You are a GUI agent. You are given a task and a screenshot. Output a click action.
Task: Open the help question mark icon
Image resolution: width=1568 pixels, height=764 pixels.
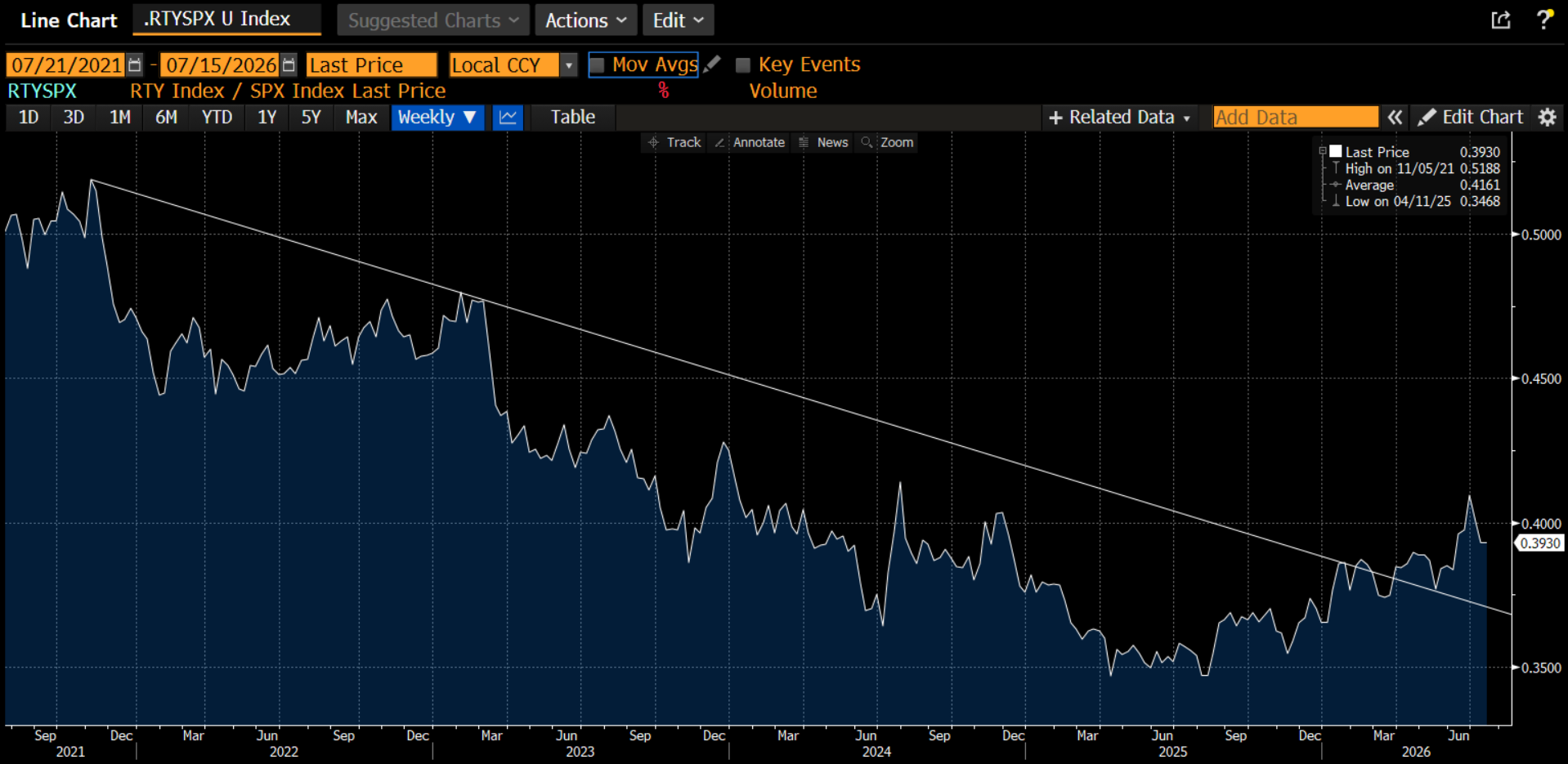click(x=1544, y=19)
